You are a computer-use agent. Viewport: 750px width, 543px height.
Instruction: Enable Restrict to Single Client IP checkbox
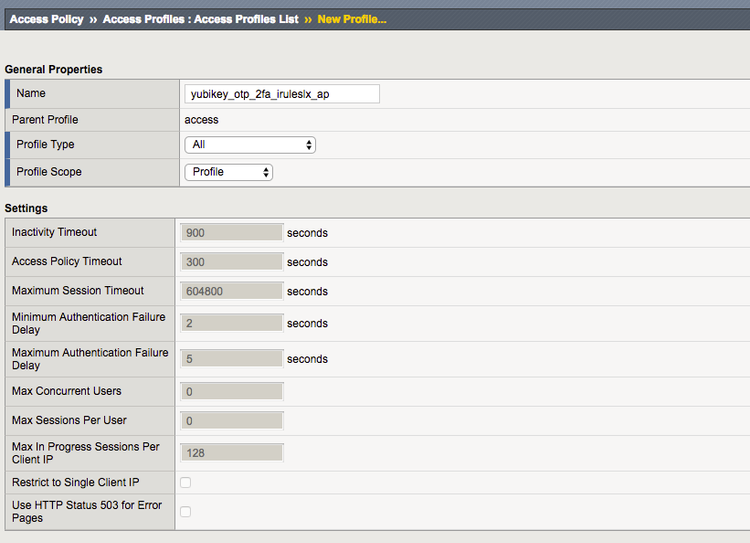pos(185,483)
